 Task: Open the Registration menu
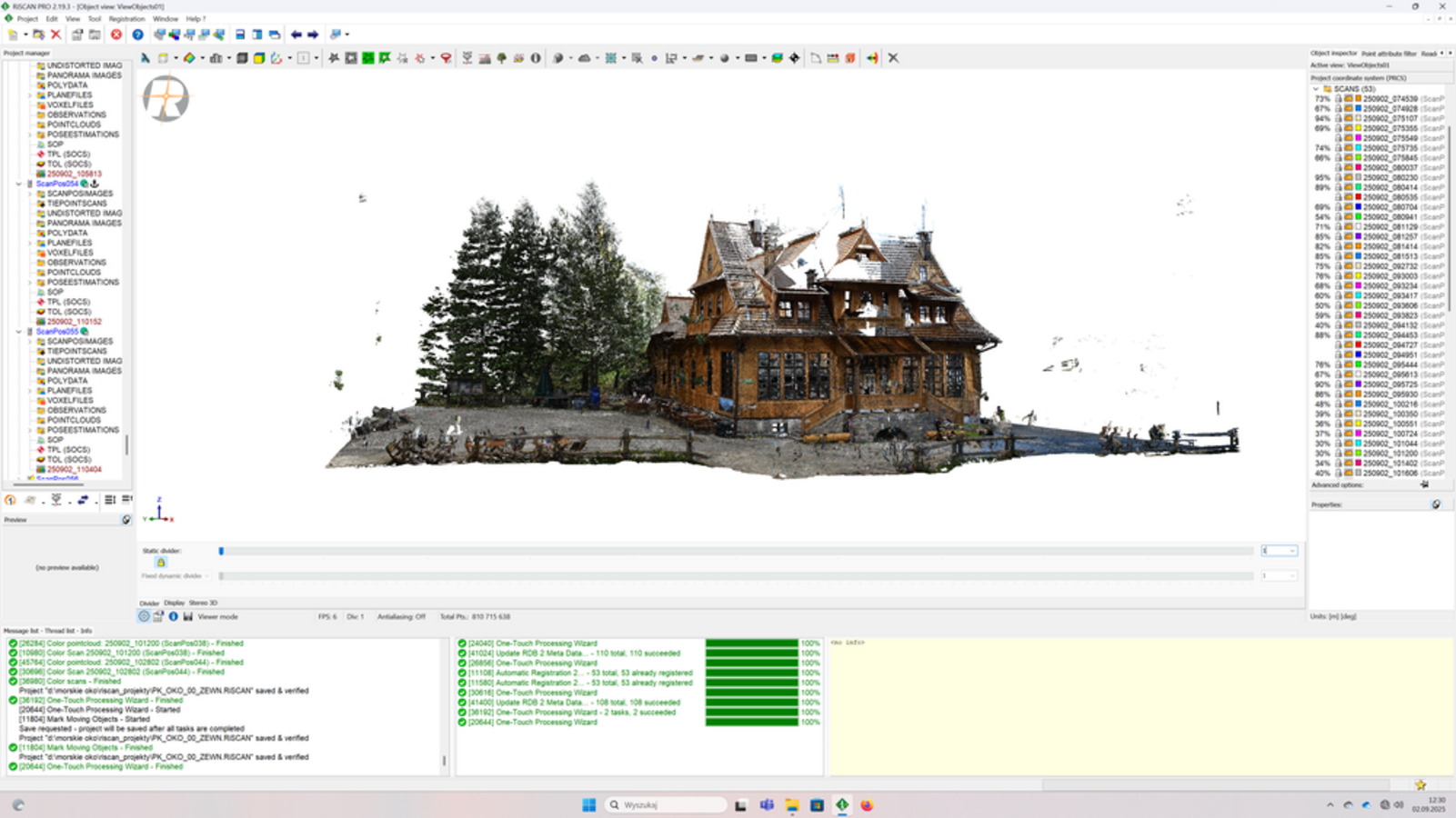126,18
